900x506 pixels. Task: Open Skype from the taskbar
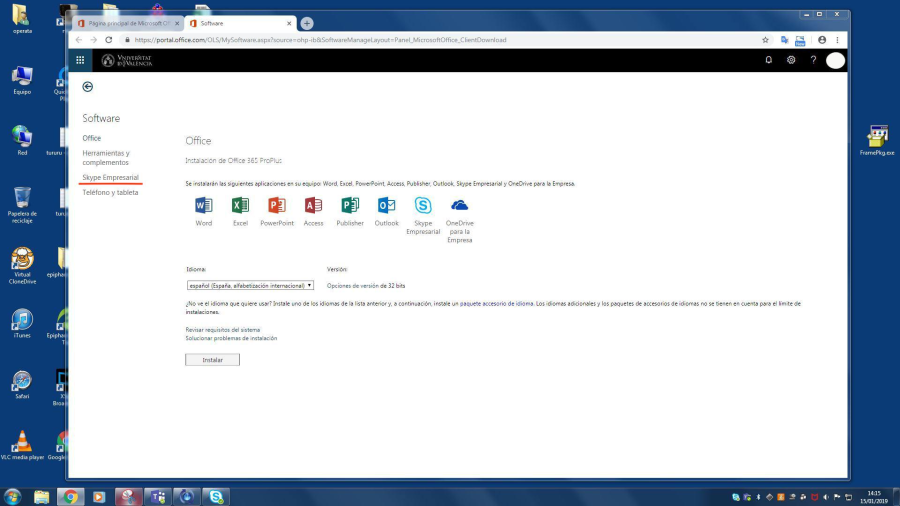click(216, 497)
